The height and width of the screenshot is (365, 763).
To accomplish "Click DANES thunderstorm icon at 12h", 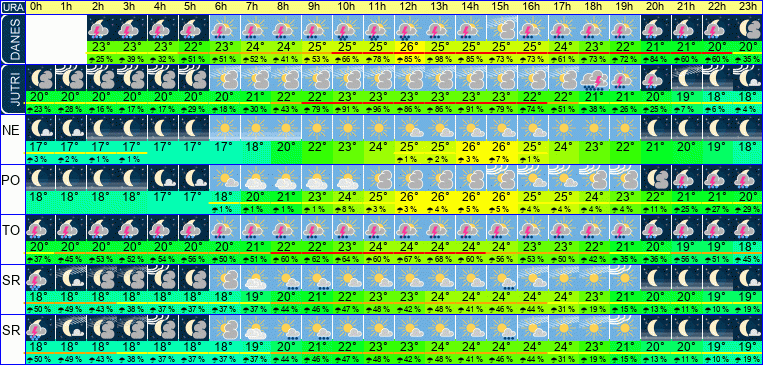I will click(x=409, y=28).
